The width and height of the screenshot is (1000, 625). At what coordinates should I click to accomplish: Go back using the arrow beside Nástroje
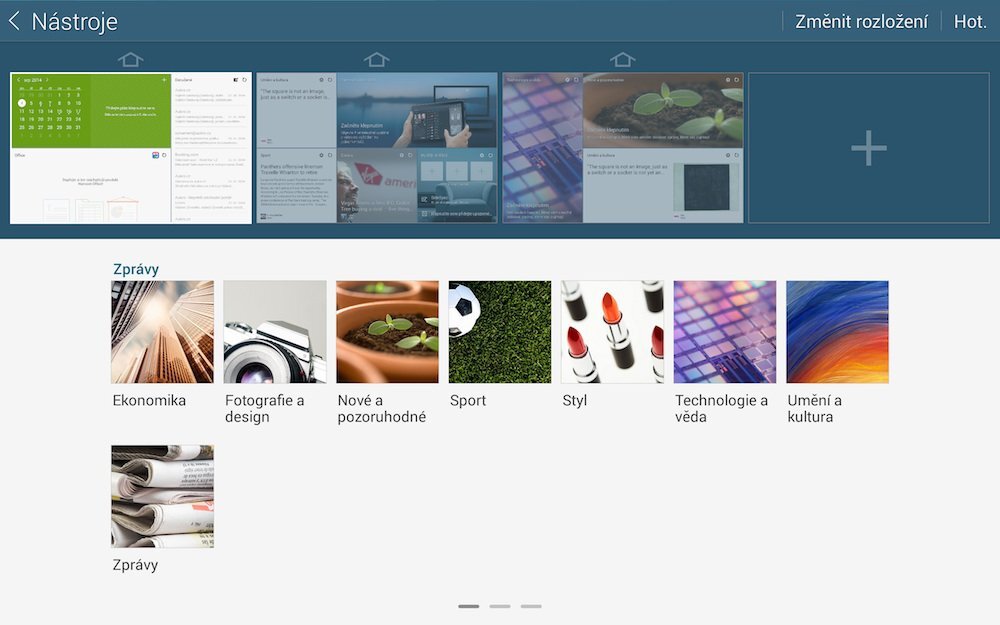14,20
